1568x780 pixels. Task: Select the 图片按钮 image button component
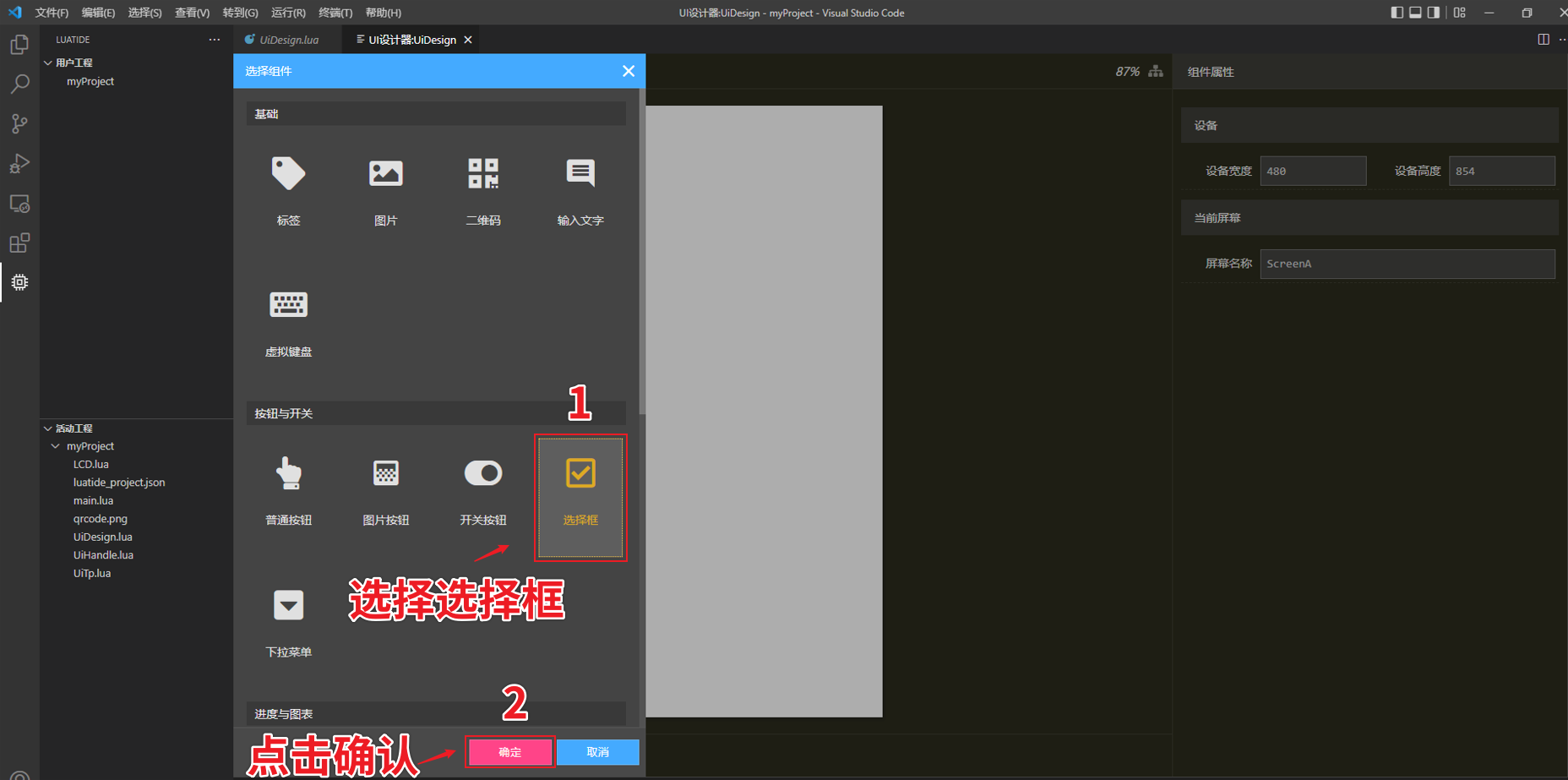coord(386,491)
